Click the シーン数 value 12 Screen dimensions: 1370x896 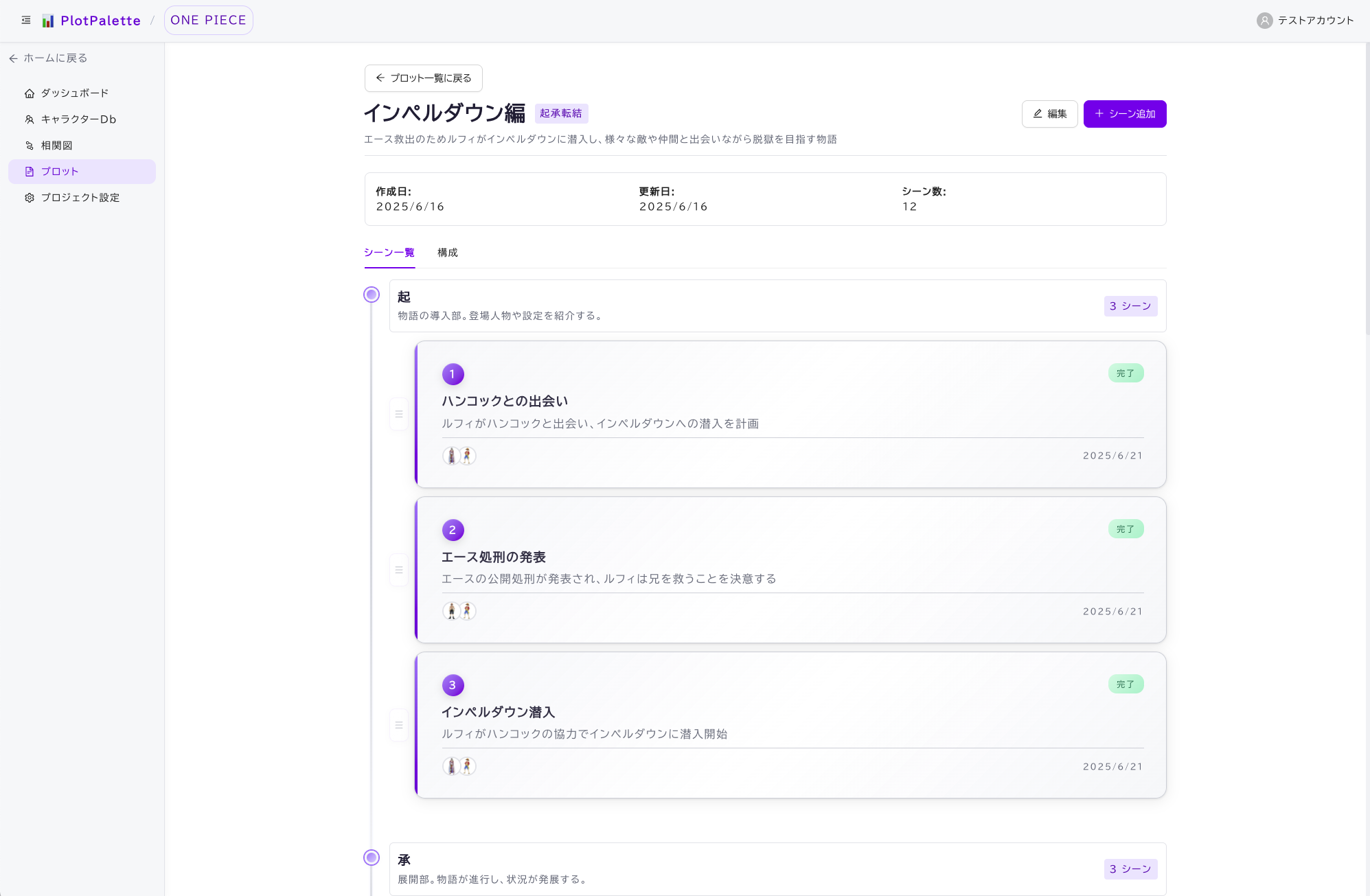909,207
